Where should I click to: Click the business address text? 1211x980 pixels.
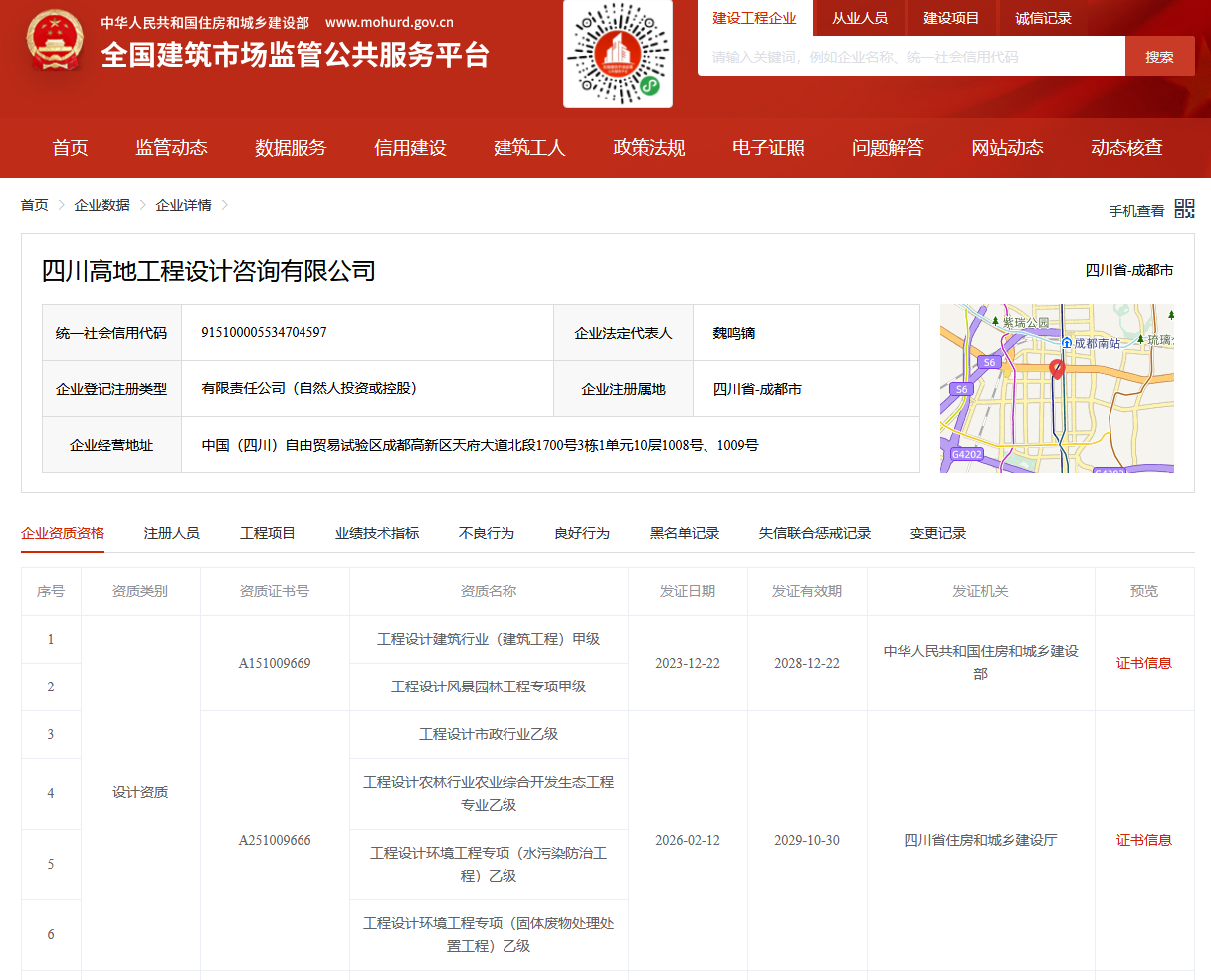click(480, 445)
